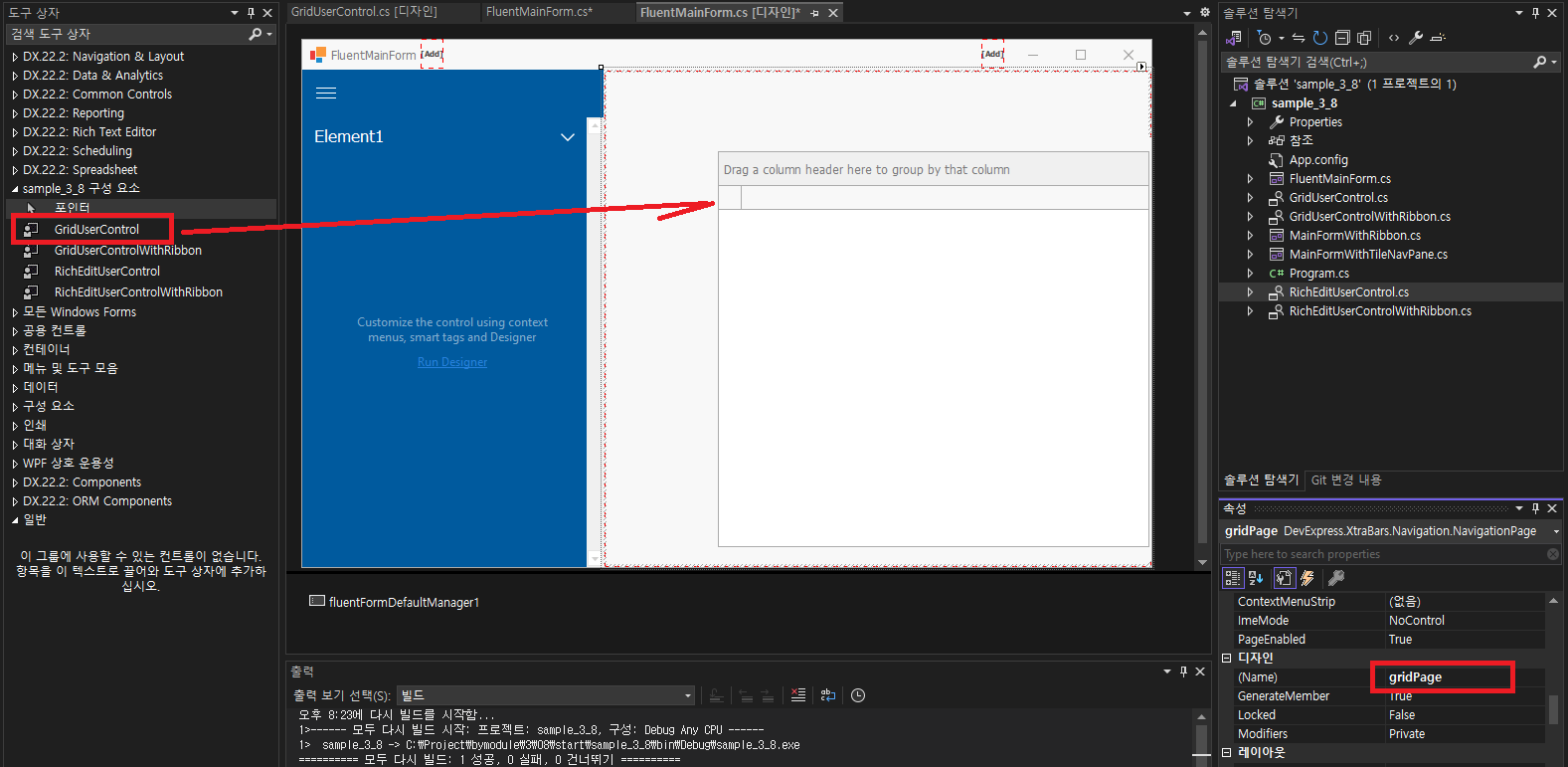This screenshot has height=767, width=1568.
Task: Open the pending changes filter dropdown arrow
Action: tap(1282, 38)
